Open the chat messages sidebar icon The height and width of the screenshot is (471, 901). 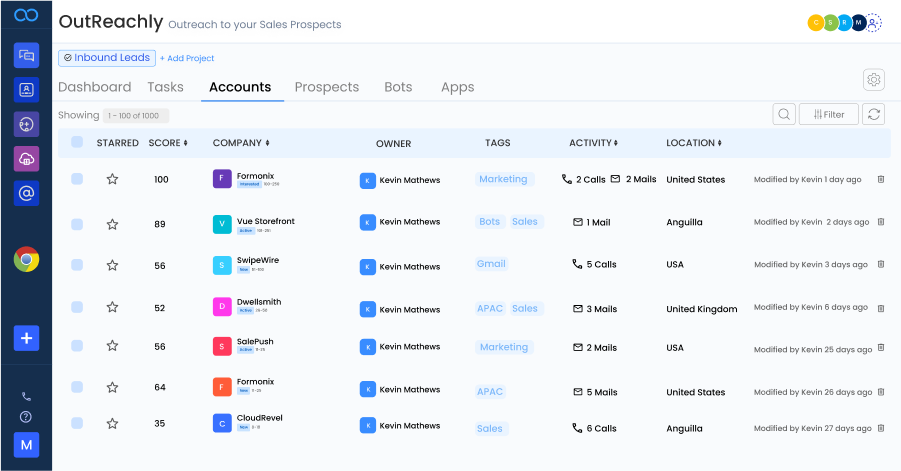[x=26, y=55]
